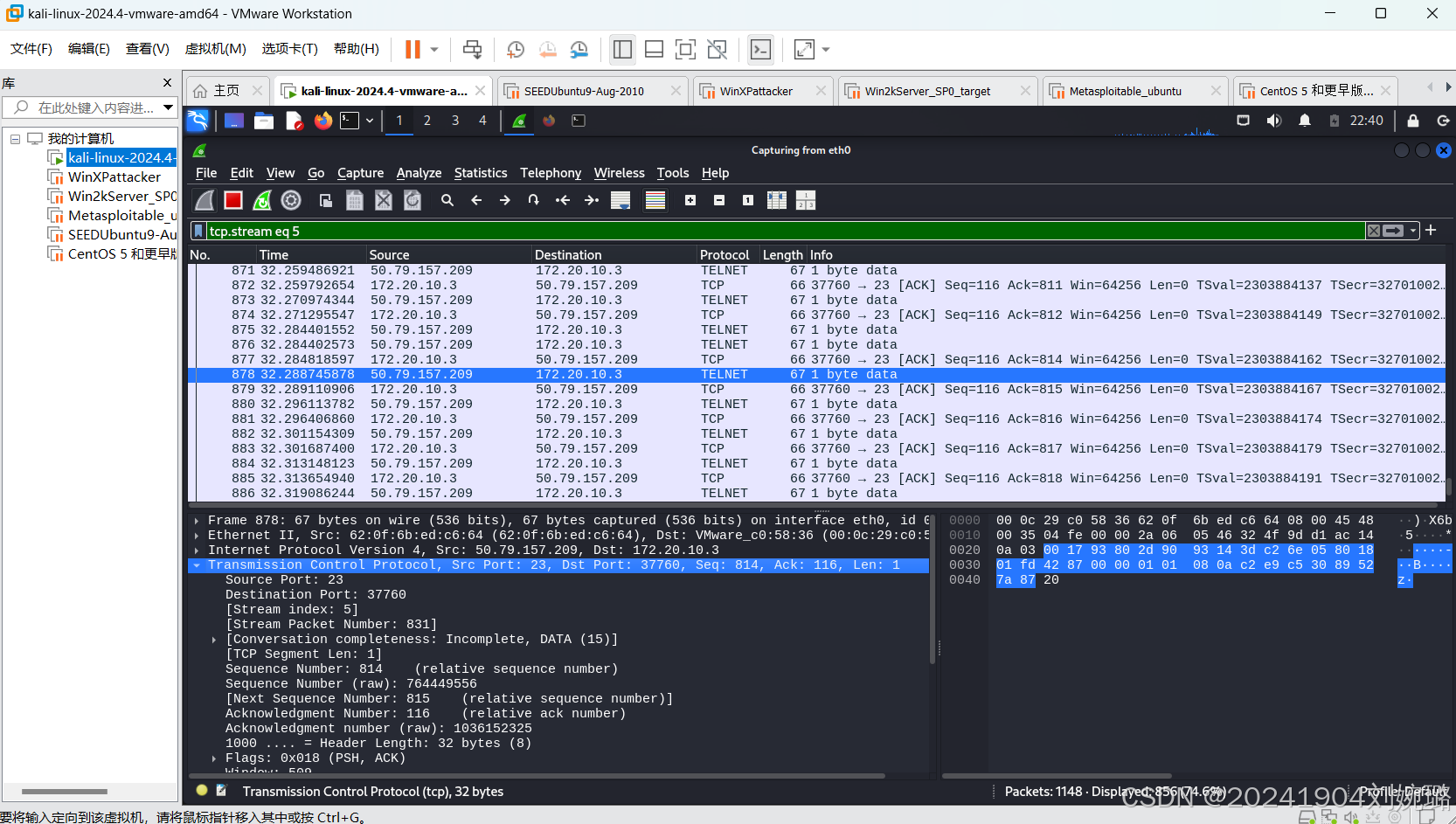This screenshot has height=824, width=1456.
Task: Select packet number 880 row
Action: pos(816,405)
